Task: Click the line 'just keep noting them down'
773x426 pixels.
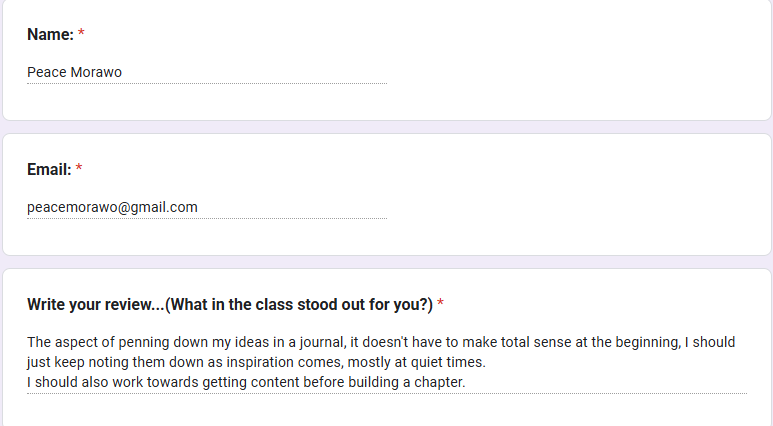Action: coord(256,362)
